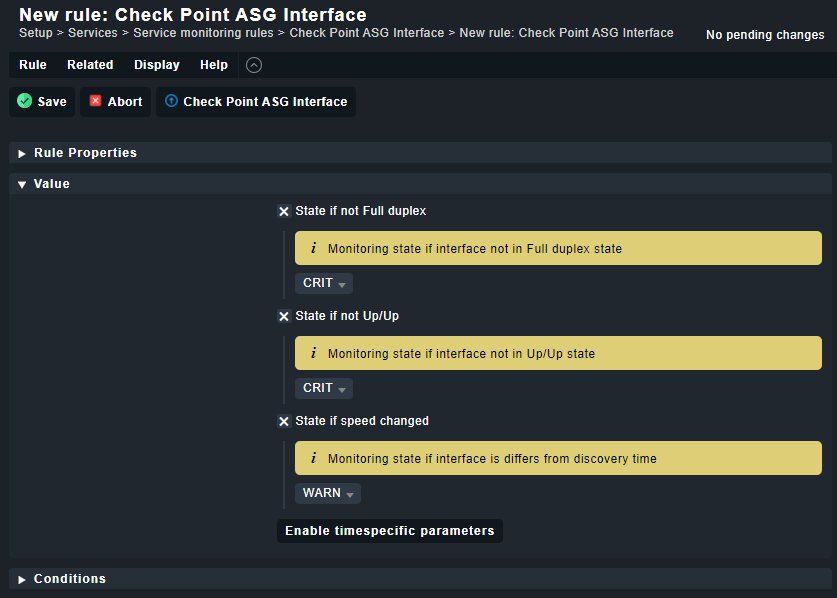The image size is (837, 598).
Task: Open the Service monitoring rules breadcrumb
Action: coord(203,33)
